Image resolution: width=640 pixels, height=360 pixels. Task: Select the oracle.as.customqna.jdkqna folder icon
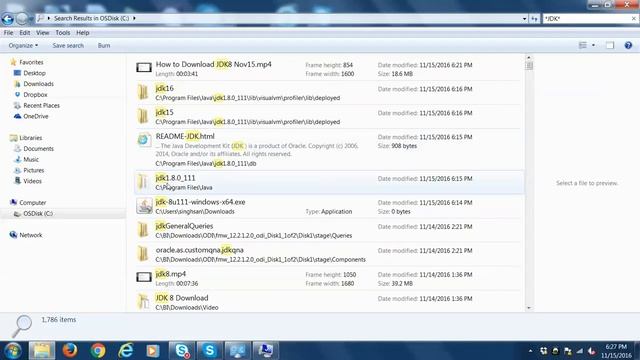[143, 254]
